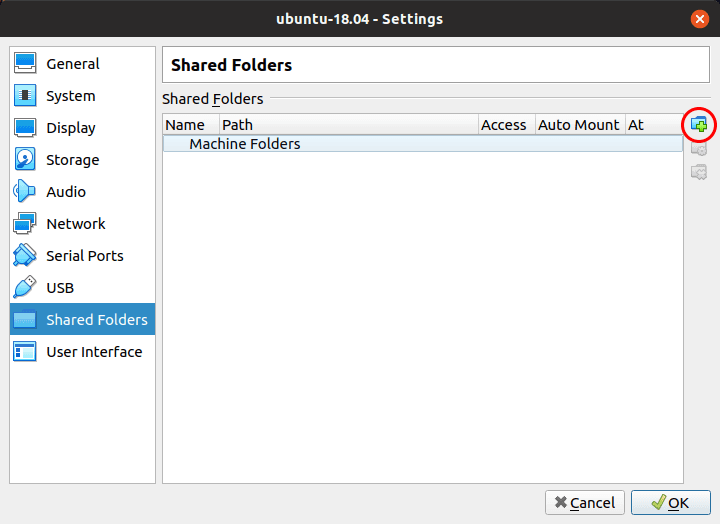Open the System settings page
The height and width of the screenshot is (524, 720).
[x=82, y=96]
